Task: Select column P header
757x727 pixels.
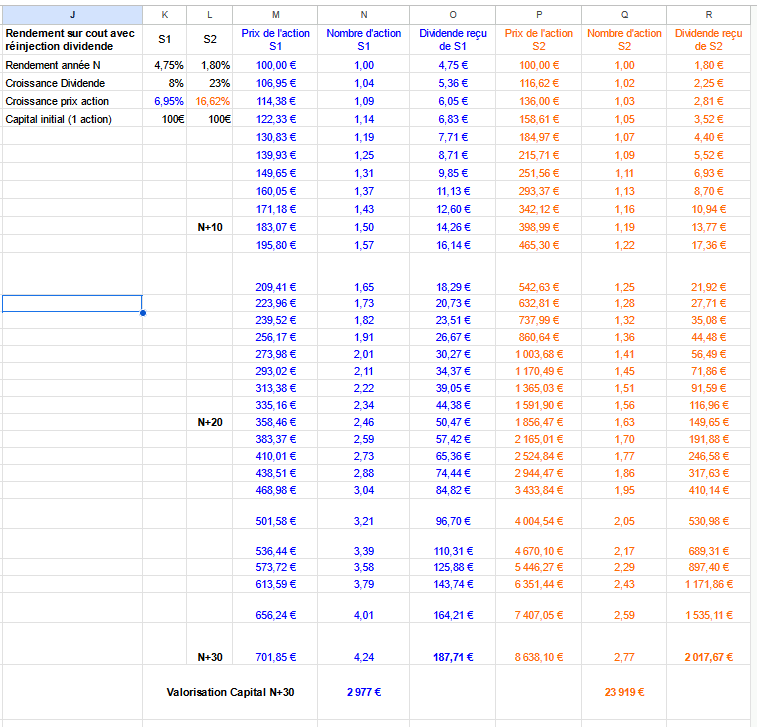Action: click(x=539, y=15)
